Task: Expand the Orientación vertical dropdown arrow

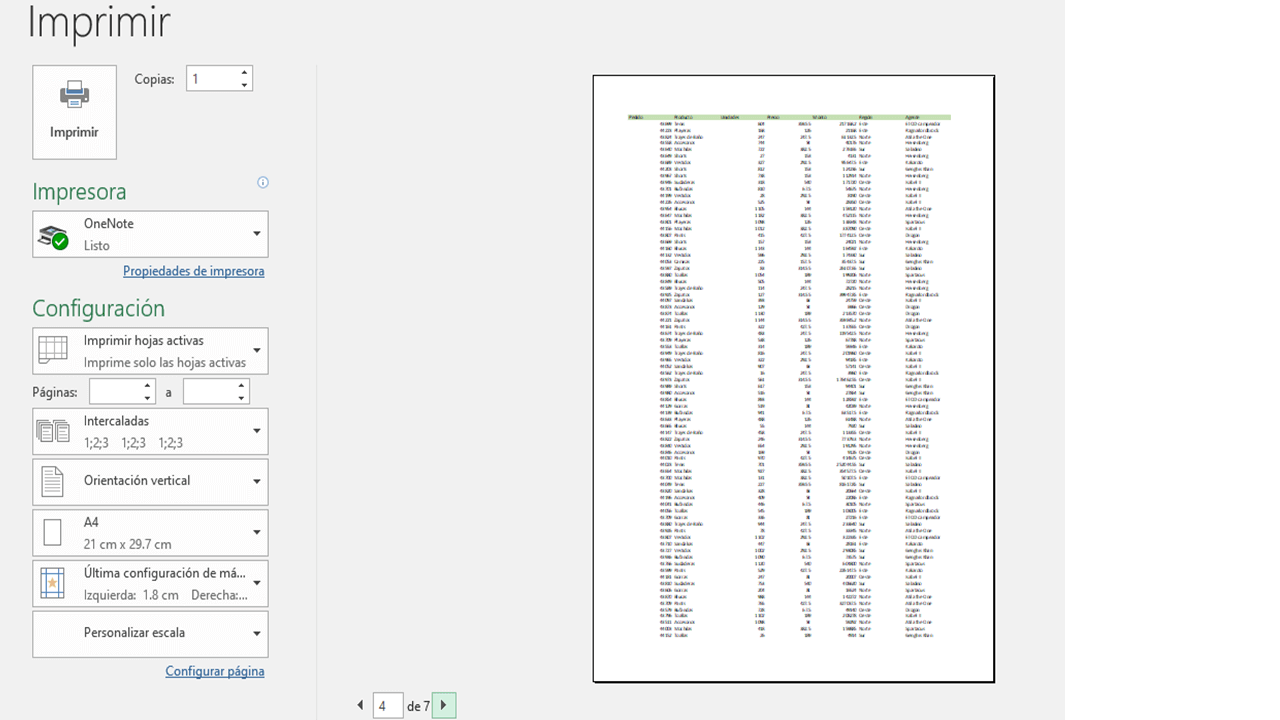Action: 256,481
